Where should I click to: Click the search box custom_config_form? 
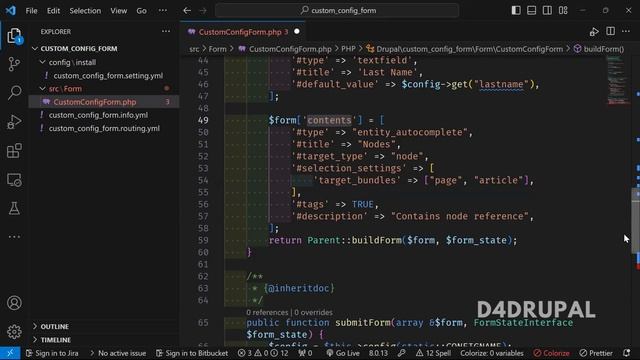[337, 11]
